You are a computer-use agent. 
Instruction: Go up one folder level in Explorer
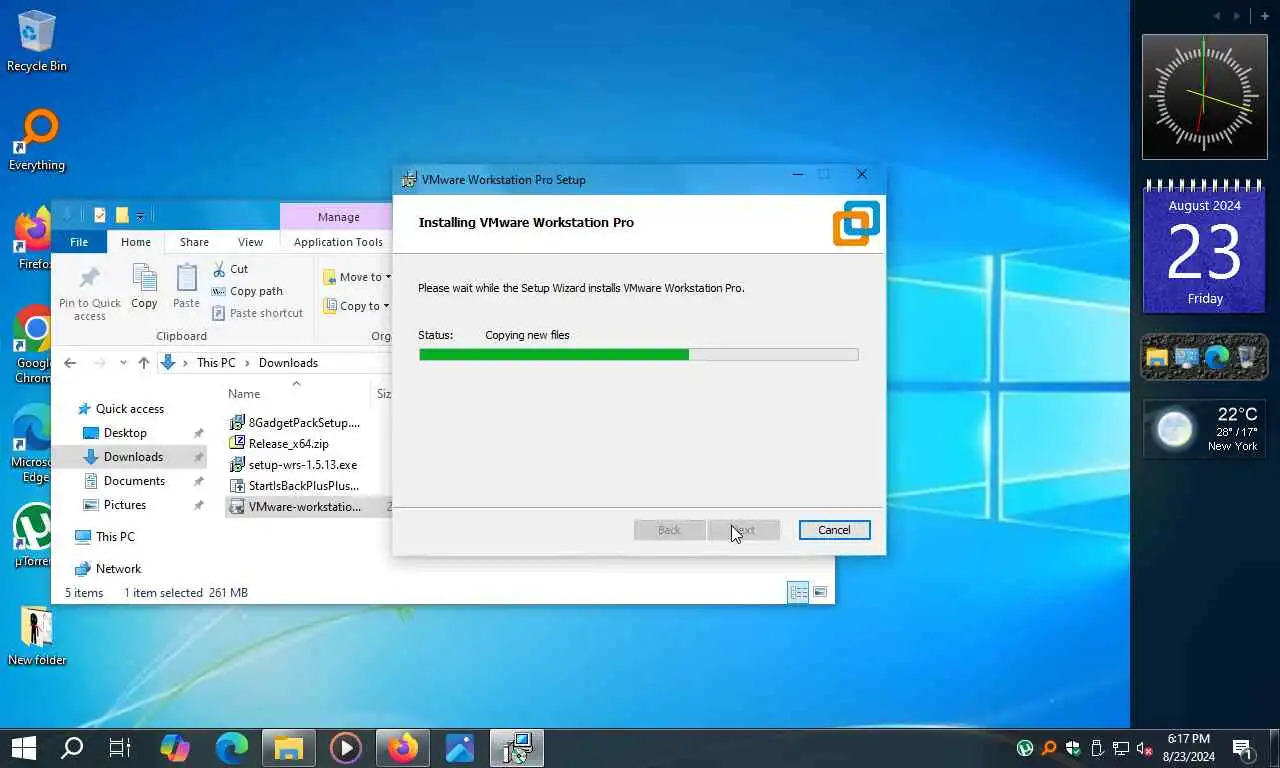pyautogui.click(x=144, y=363)
